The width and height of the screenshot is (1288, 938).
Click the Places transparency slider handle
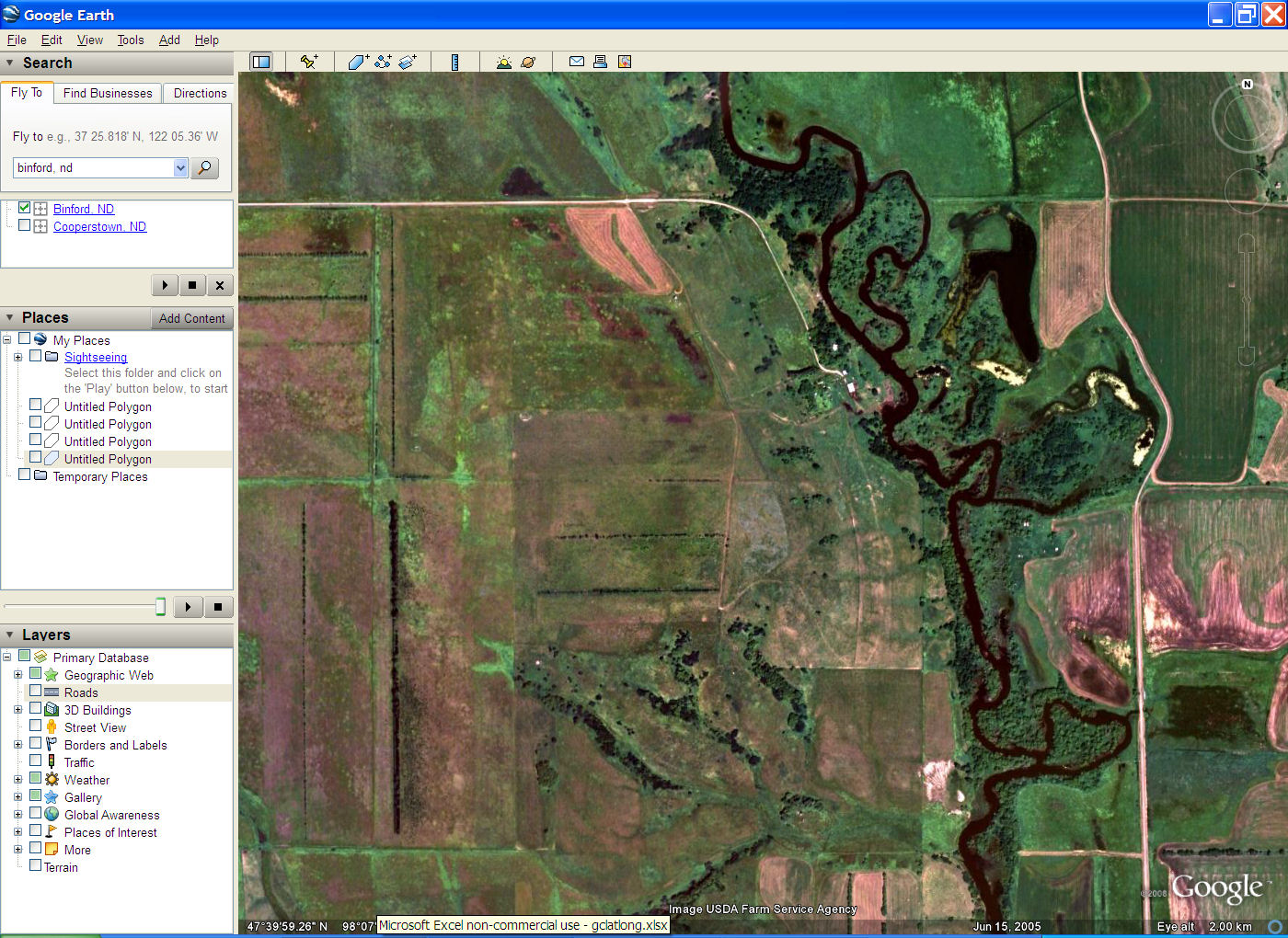click(160, 606)
